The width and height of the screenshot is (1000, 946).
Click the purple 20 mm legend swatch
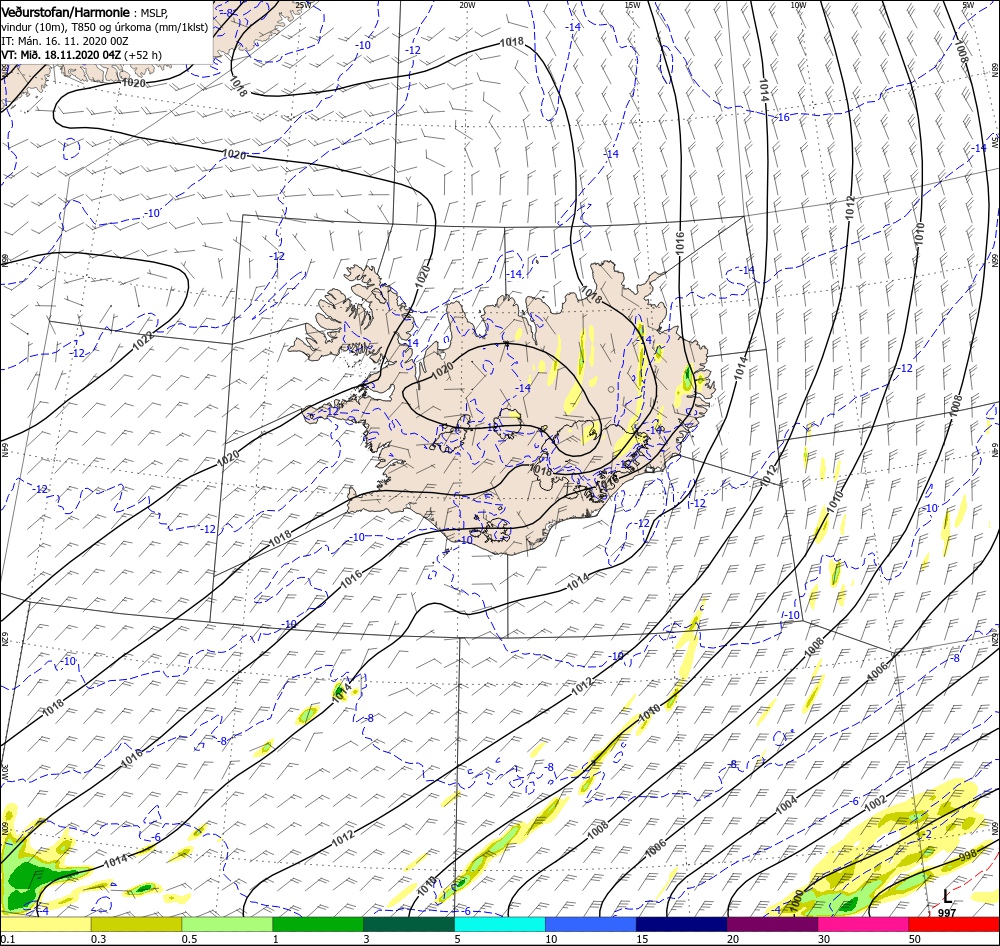point(772,924)
